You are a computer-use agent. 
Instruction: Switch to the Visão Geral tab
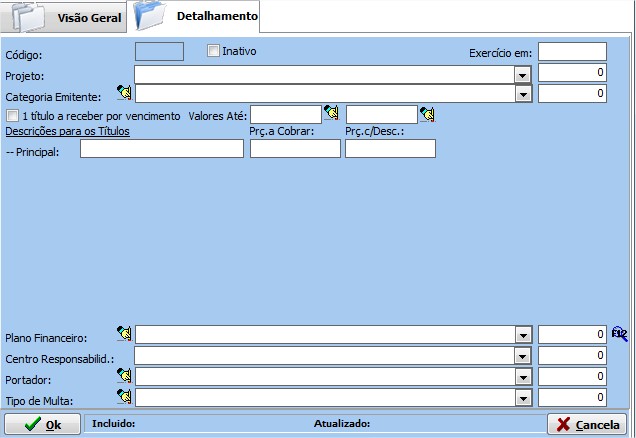point(66,18)
